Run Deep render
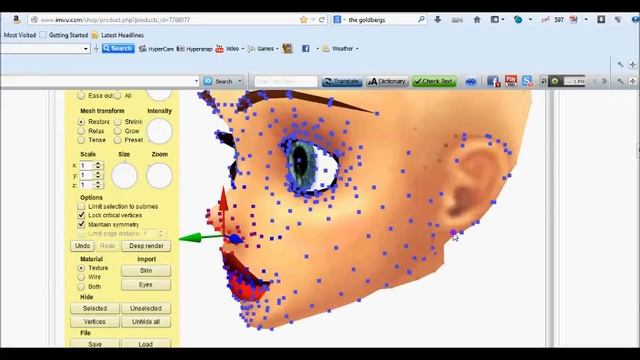The height and width of the screenshot is (360, 640). click(146, 246)
